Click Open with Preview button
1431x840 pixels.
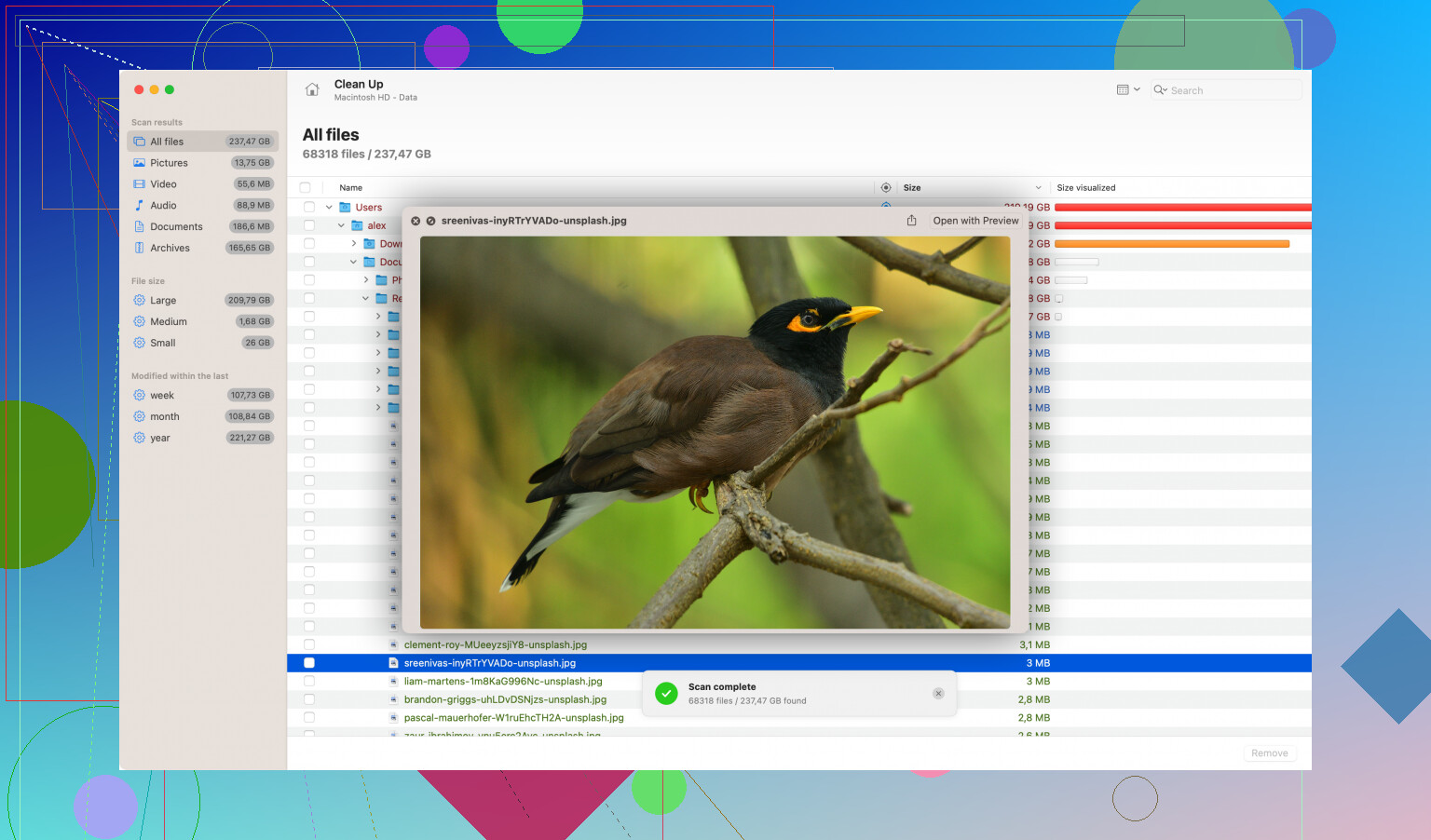pos(975,221)
